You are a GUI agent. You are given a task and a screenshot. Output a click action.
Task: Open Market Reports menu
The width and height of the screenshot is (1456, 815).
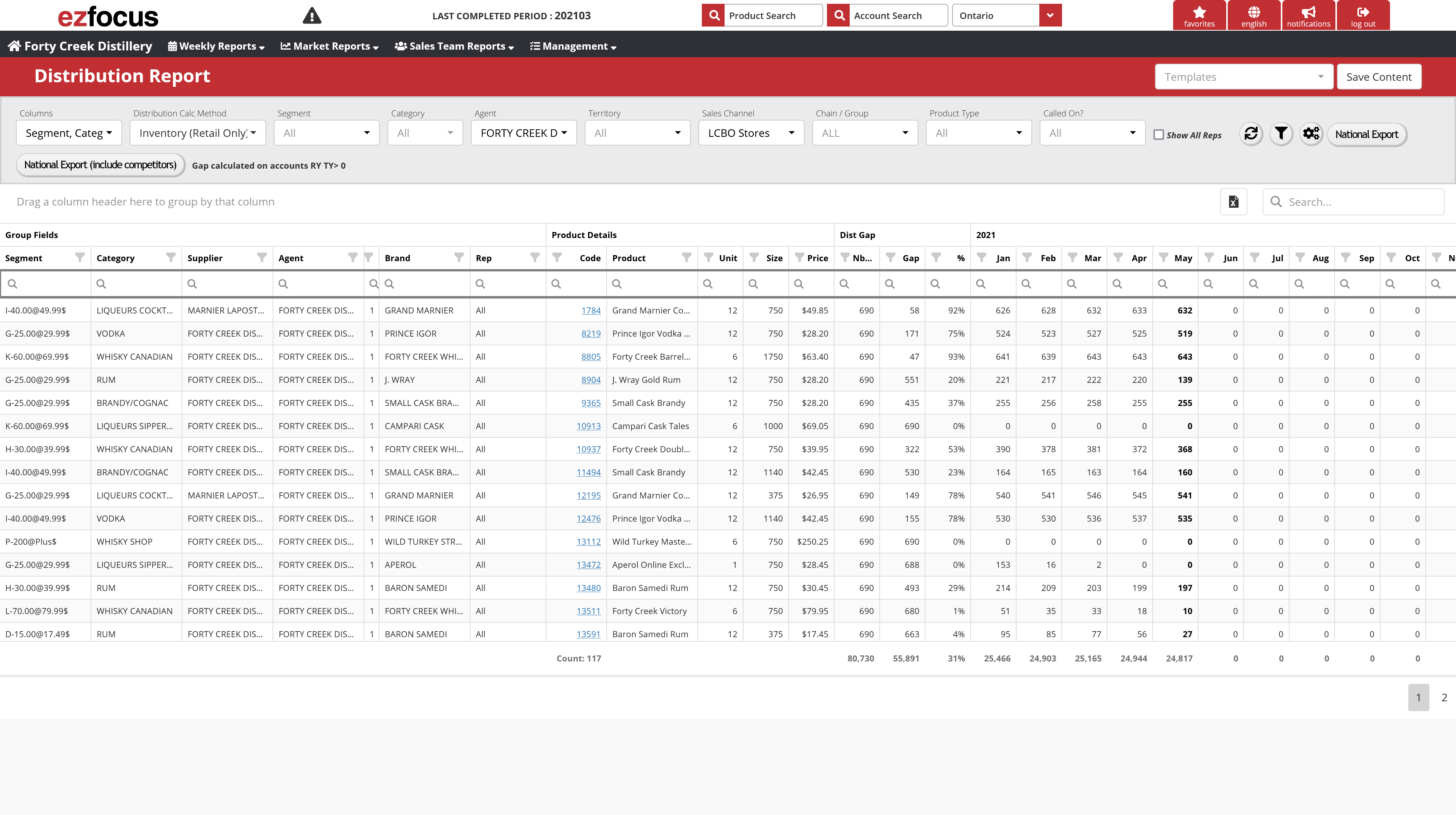click(329, 46)
